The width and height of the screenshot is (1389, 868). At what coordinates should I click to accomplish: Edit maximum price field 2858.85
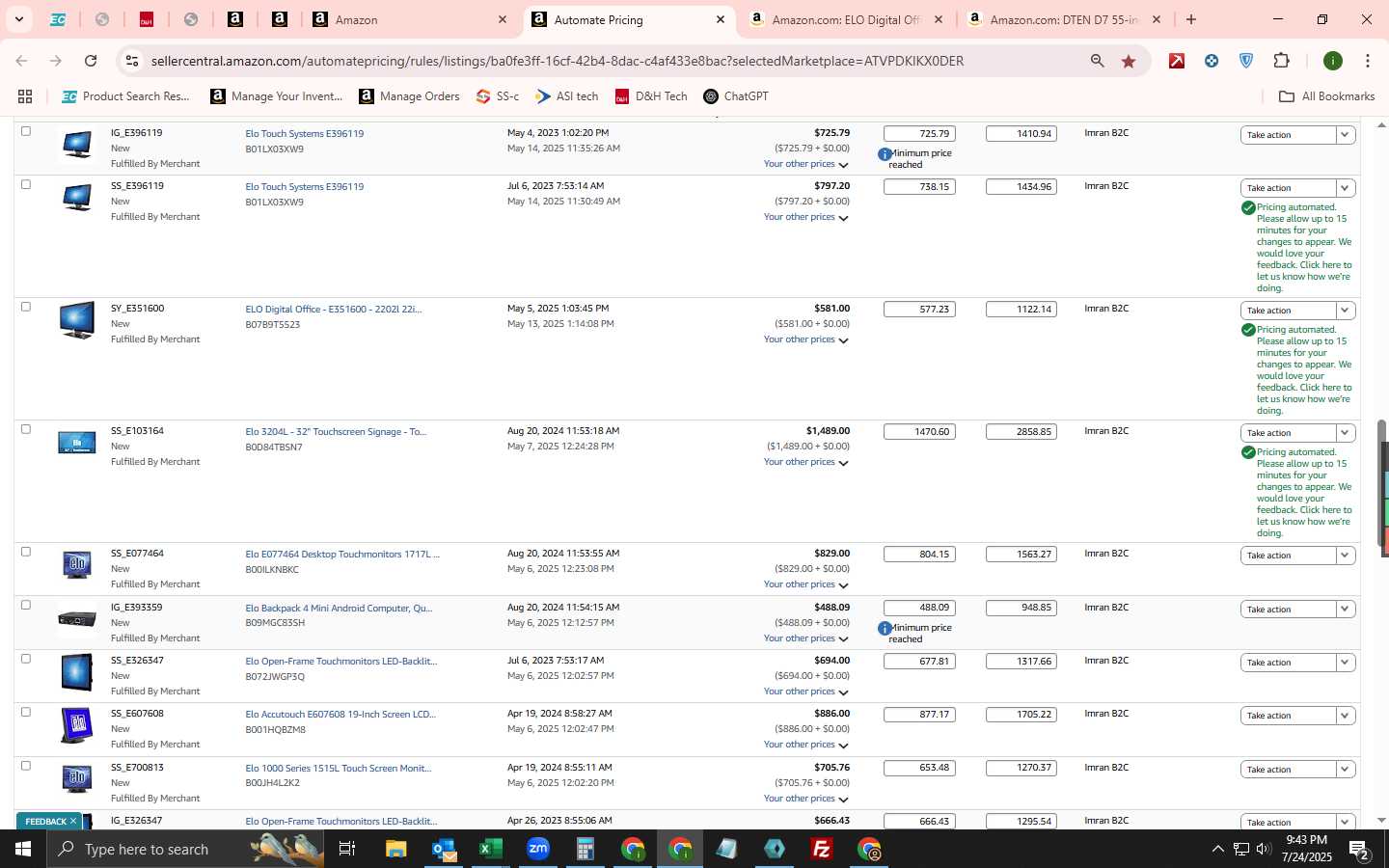1021,432
